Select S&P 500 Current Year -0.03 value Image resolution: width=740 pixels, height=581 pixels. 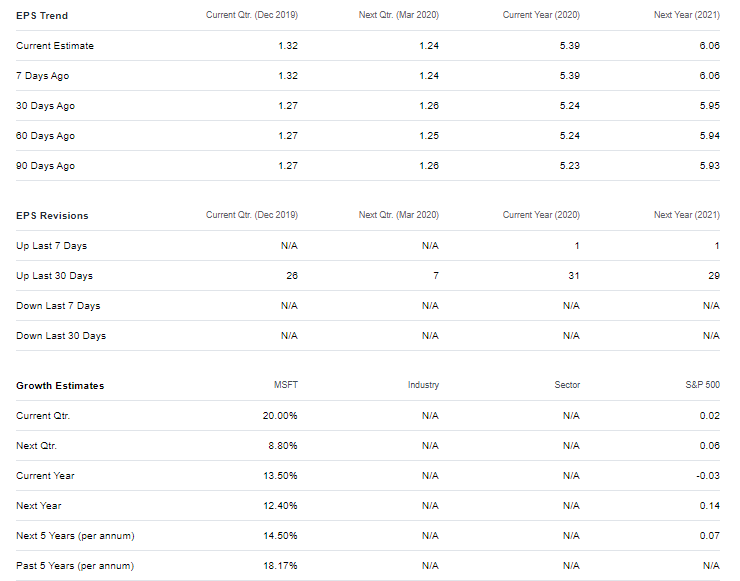coord(708,476)
